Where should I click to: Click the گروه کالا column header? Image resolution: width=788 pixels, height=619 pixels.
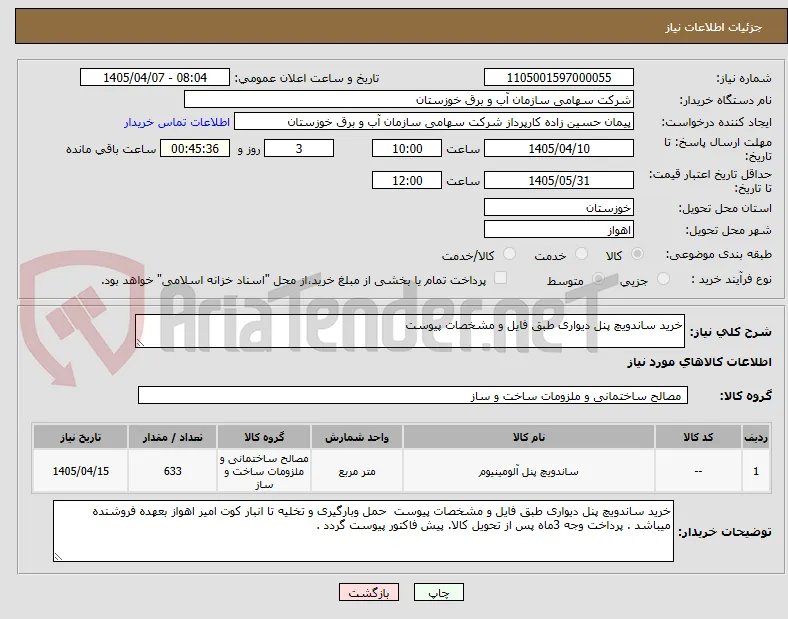(264, 437)
